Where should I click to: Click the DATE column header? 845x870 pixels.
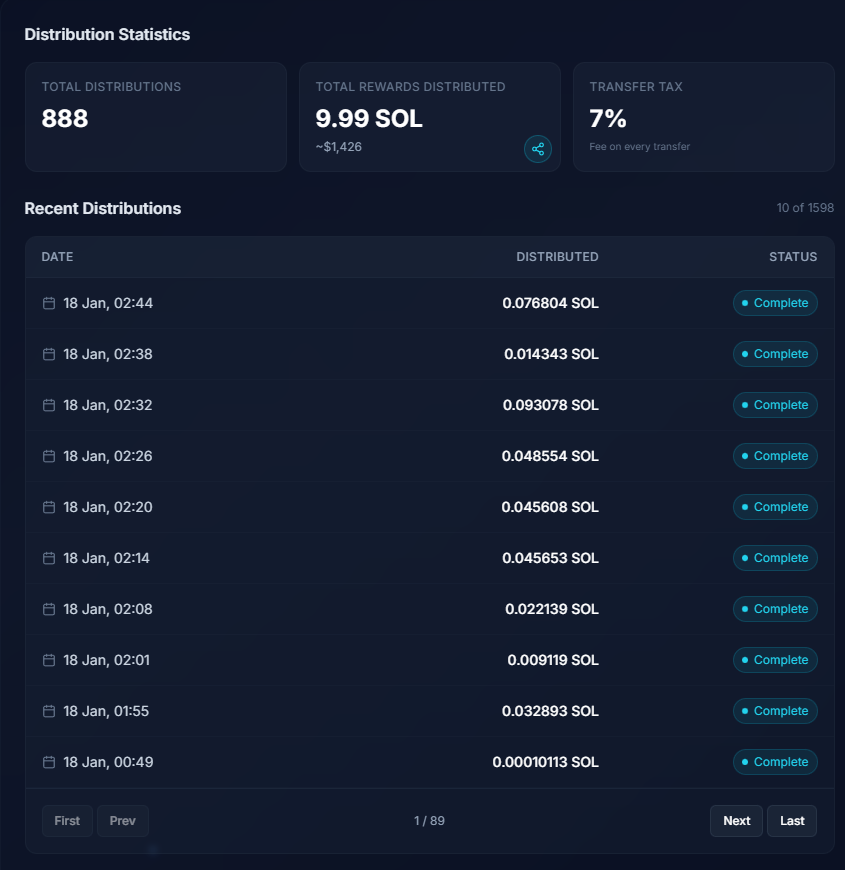(57, 257)
